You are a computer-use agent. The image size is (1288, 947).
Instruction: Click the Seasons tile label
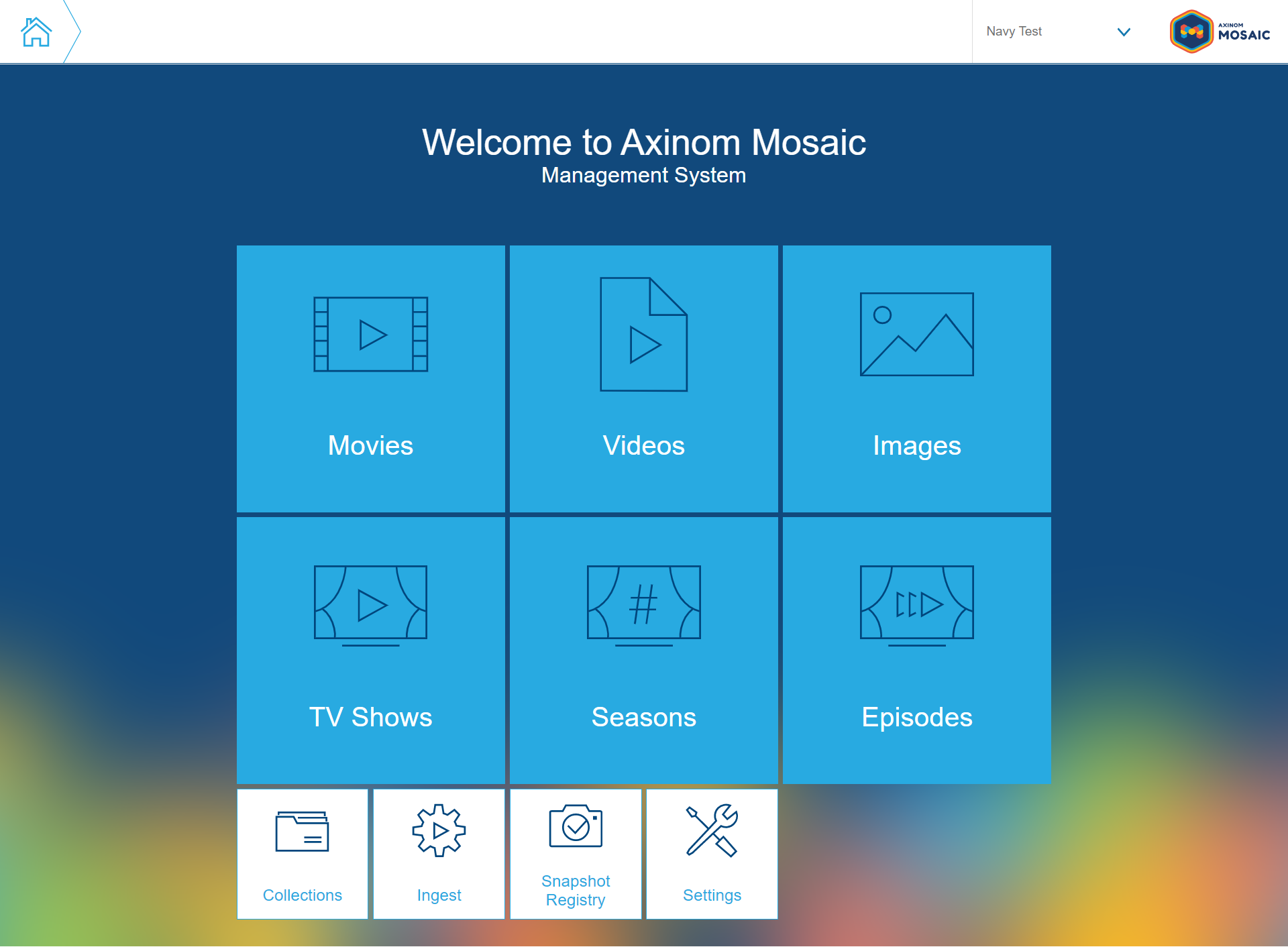643,717
